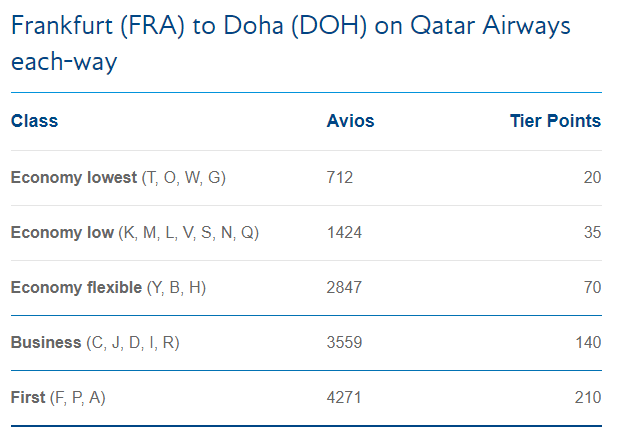Select the 140 Tier Points value

(588, 343)
